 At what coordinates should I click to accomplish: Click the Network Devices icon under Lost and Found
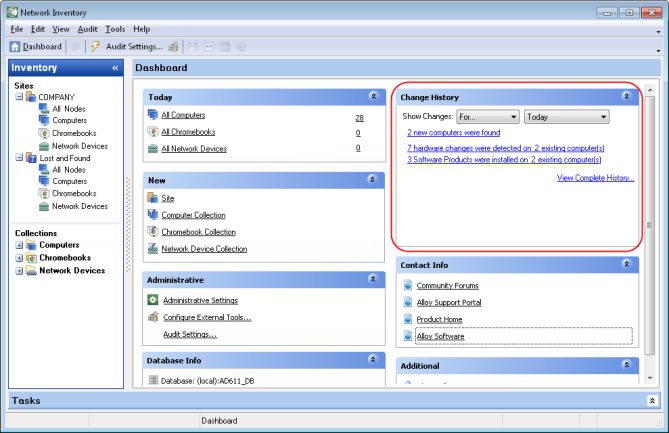coord(44,206)
